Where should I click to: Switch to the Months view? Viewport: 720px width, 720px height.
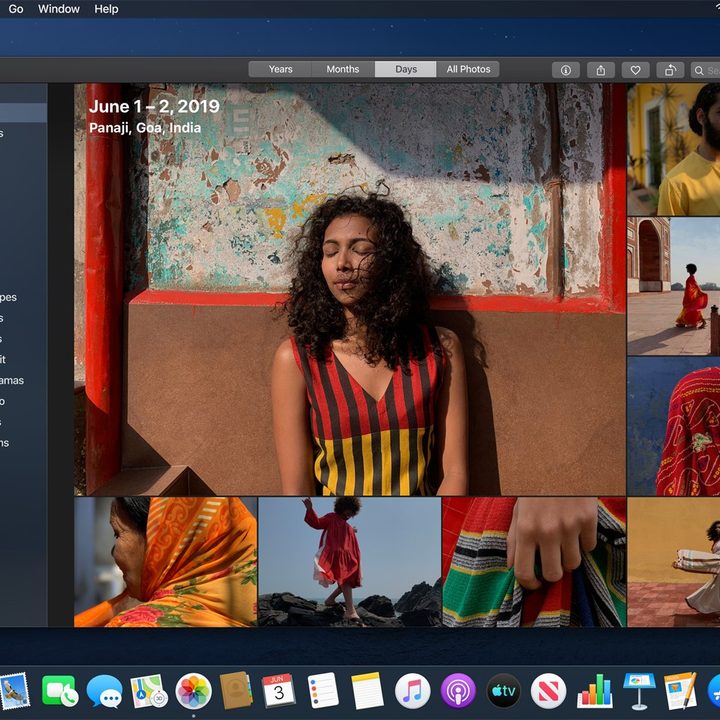[343, 69]
